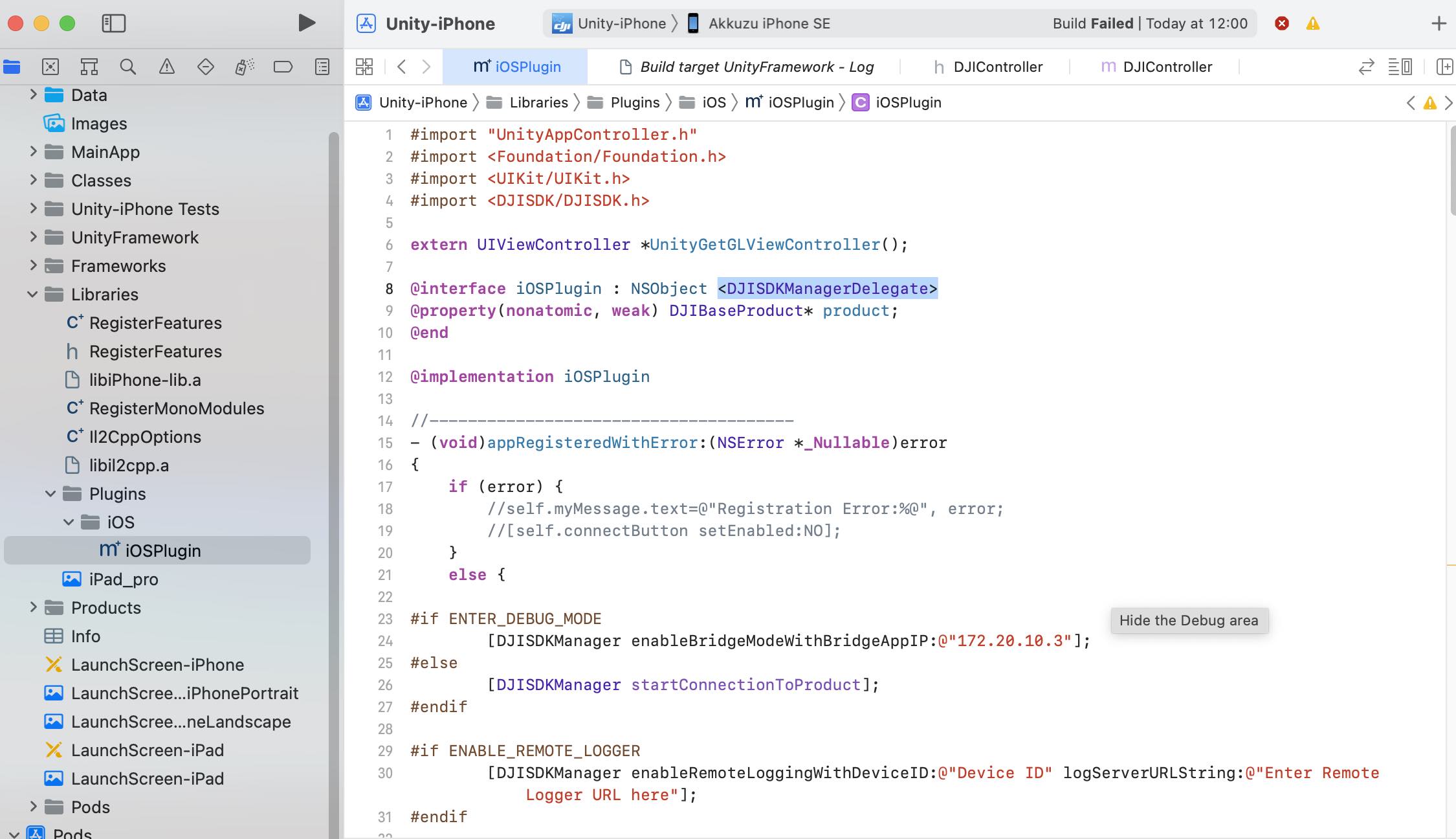Click the red build error indicator
Image resolution: width=1456 pixels, height=839 pixels.
point(1282,23)
